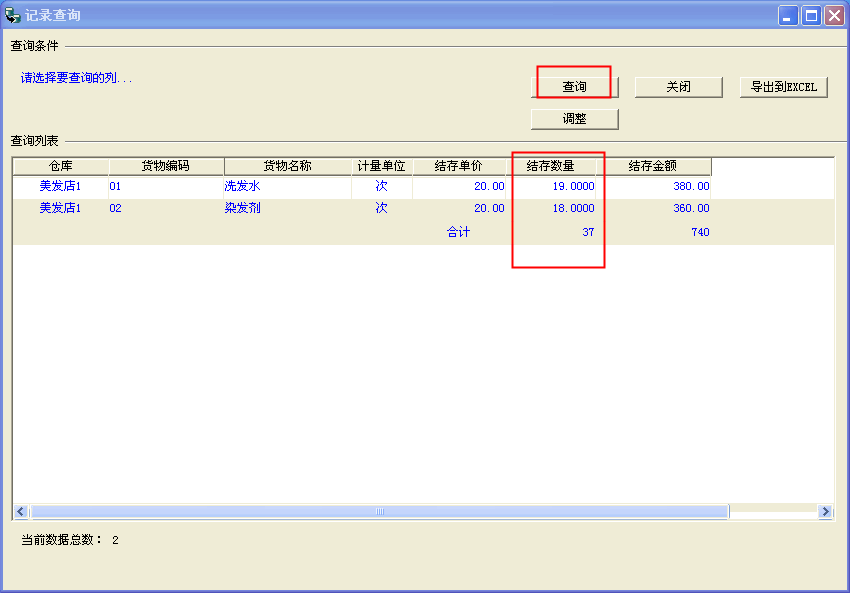Click goods code cell 01
The height and width of the screenshot is (593, 850).
click(x=115, y=186)
